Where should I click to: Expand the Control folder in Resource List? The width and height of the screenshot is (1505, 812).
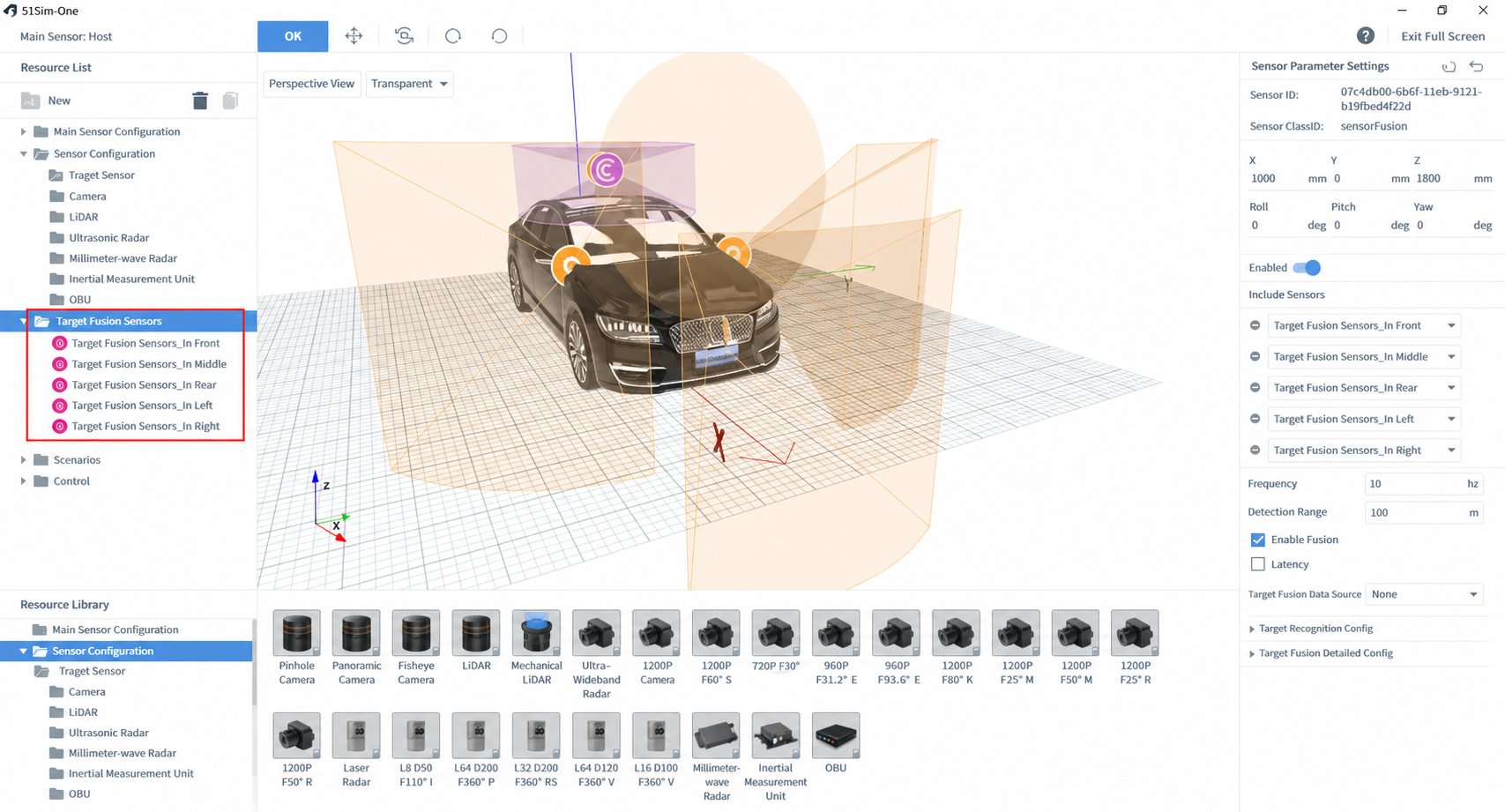tap(23, 481)
